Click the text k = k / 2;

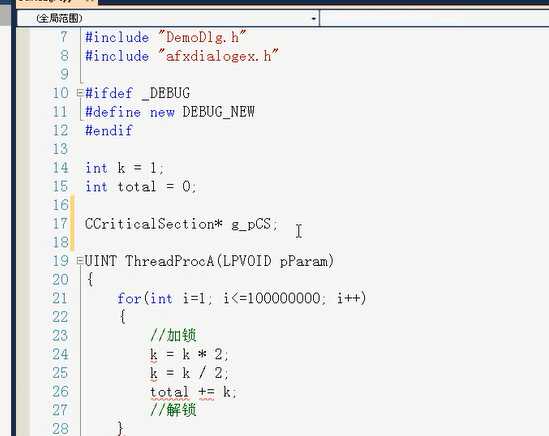pyautogui.click(x=189, y=373)
